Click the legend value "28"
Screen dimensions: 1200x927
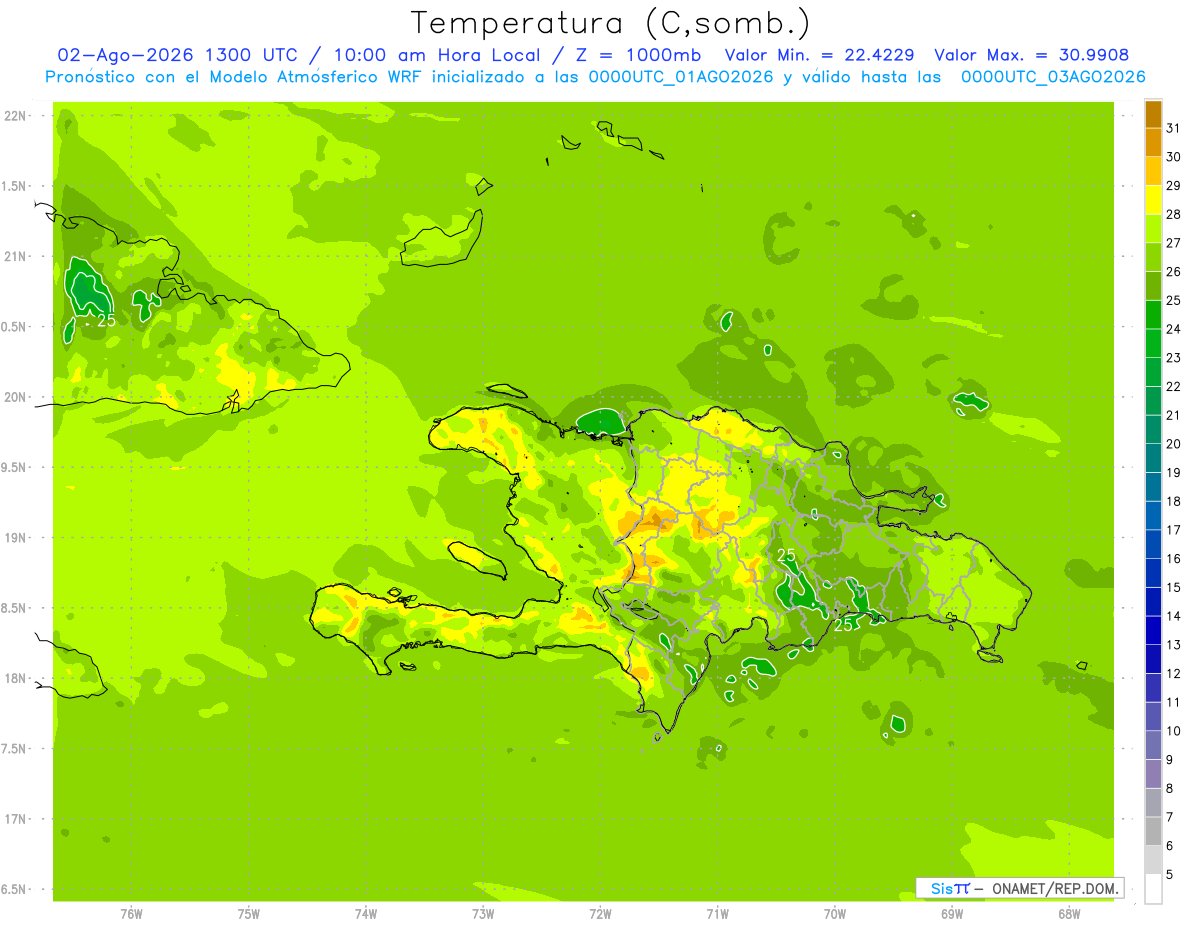click(x=1173, y=214)
